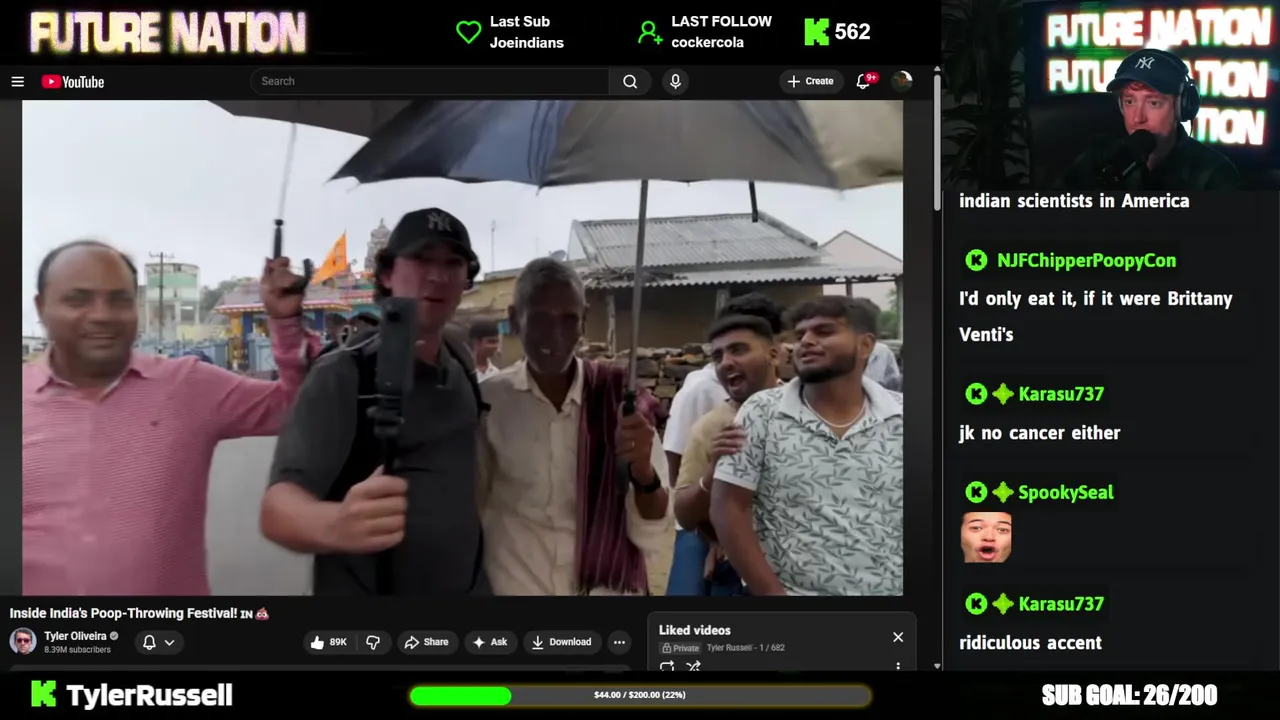Image resolution: width=1280 pixels, height=720 pixels.
Task: Click the last subscriber name 'Joeindians'
Action: point(527,42)
